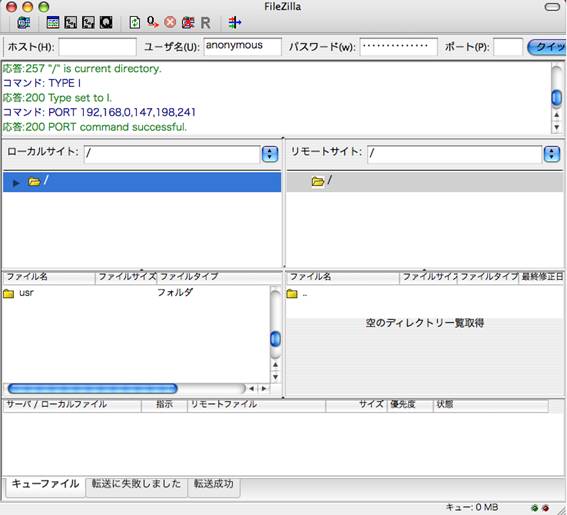Viewport: 567px width, 515px height.
Task: Click local list scroll right arrow
Action: coord(264,389)
